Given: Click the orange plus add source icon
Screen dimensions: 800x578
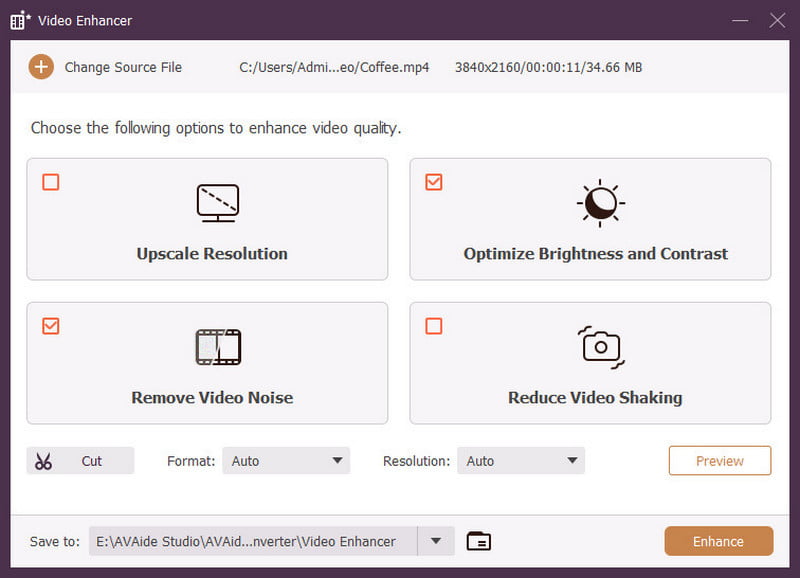Looking at the screenshot, I should 40,67.
